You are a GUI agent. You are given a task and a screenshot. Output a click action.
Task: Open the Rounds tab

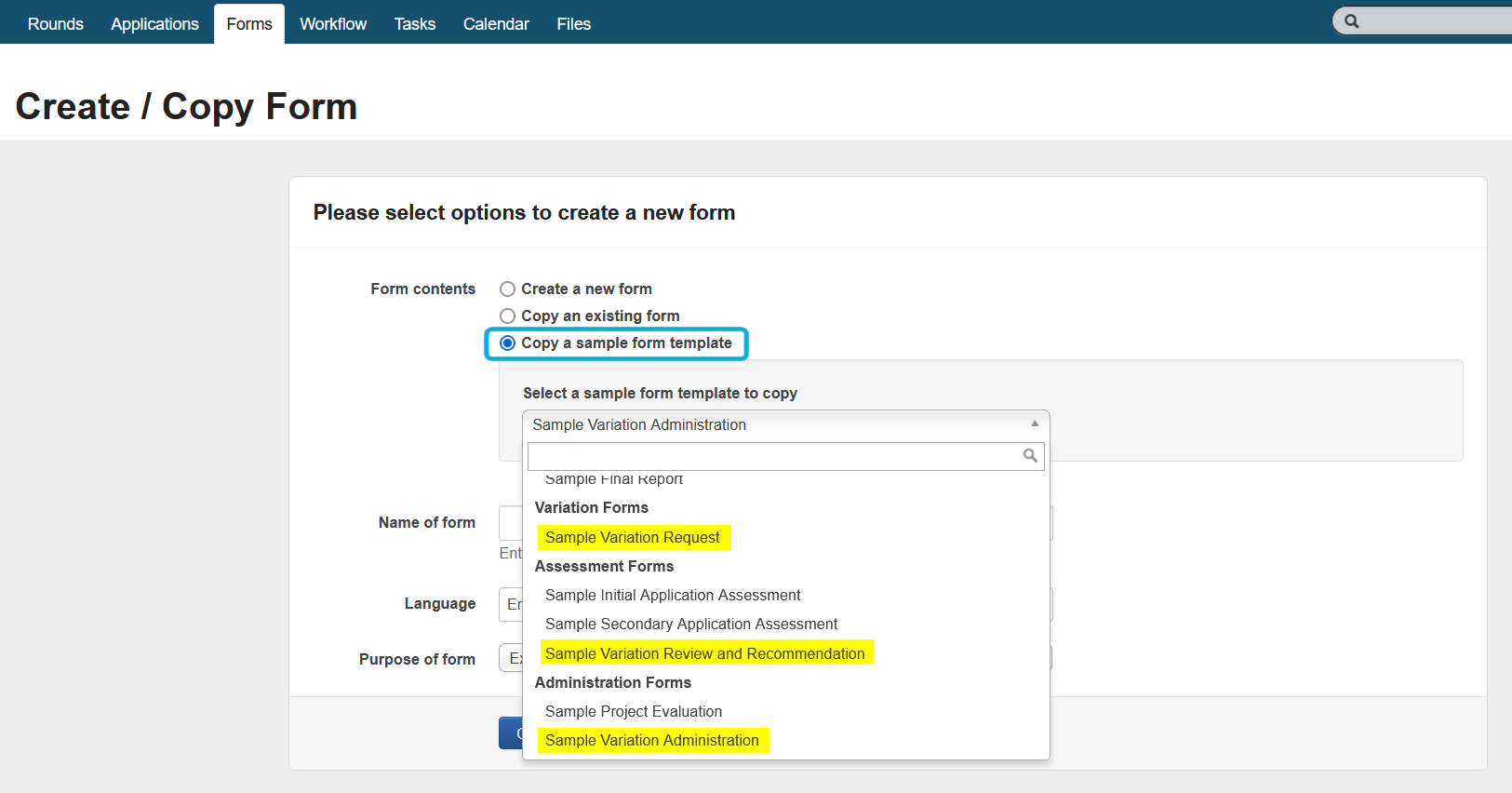(x=56, y=24)
